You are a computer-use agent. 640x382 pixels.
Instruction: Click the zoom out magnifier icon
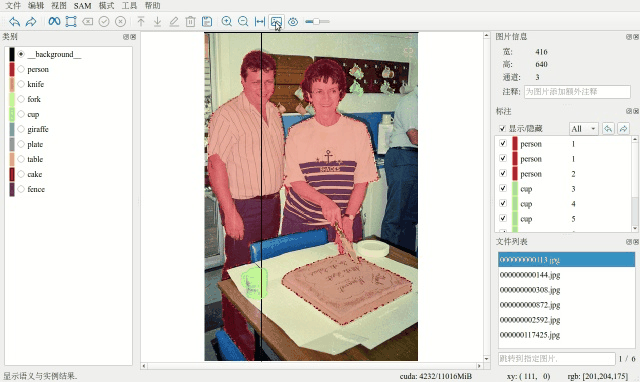click(x=243, y=21)
